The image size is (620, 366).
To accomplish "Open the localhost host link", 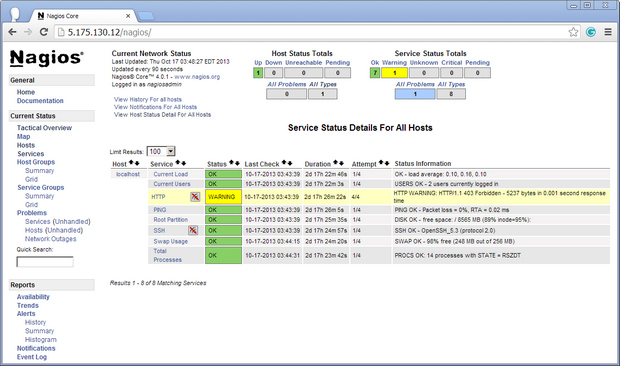I will point(128,174).
